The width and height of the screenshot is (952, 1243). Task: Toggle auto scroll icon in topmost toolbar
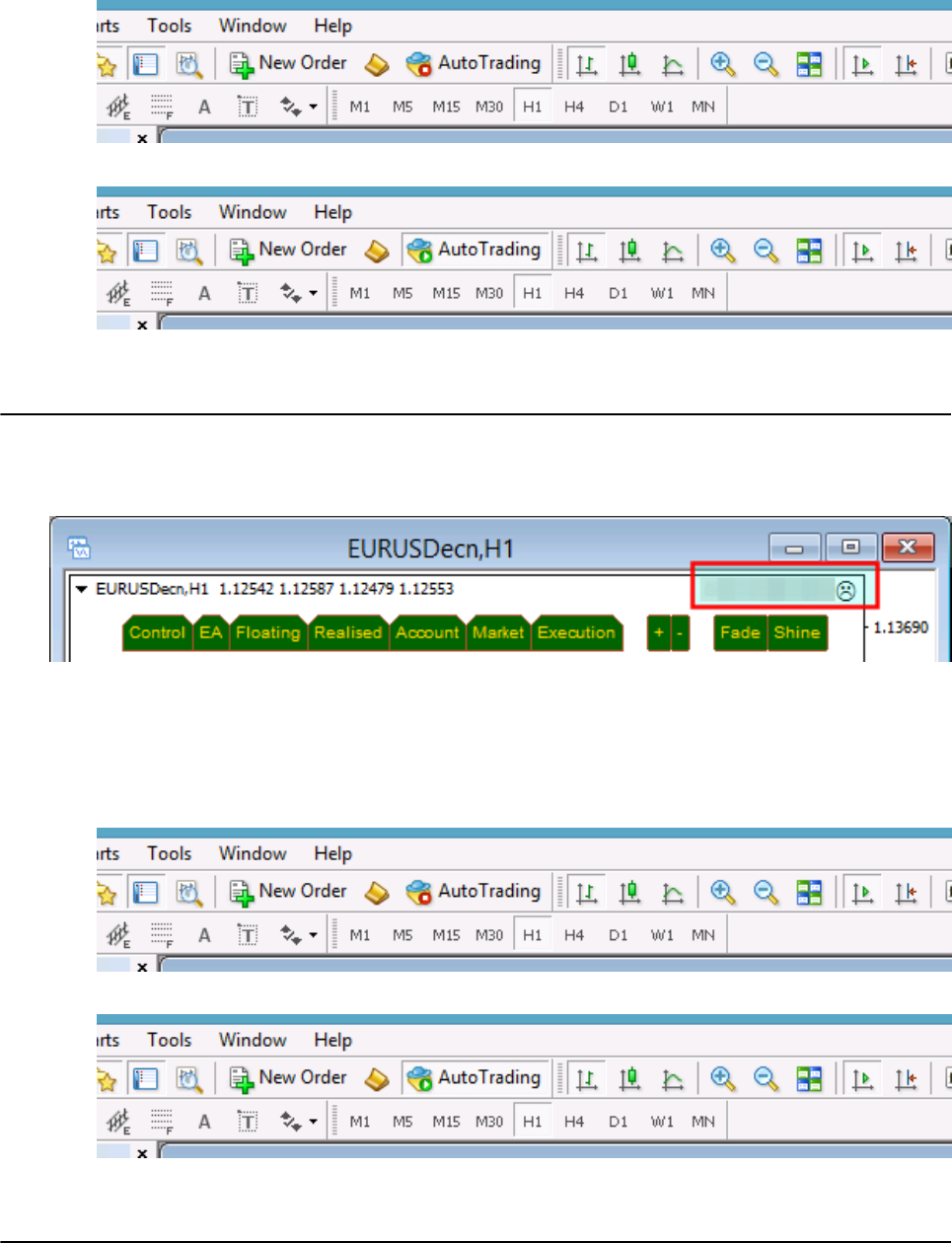(862, 65)
